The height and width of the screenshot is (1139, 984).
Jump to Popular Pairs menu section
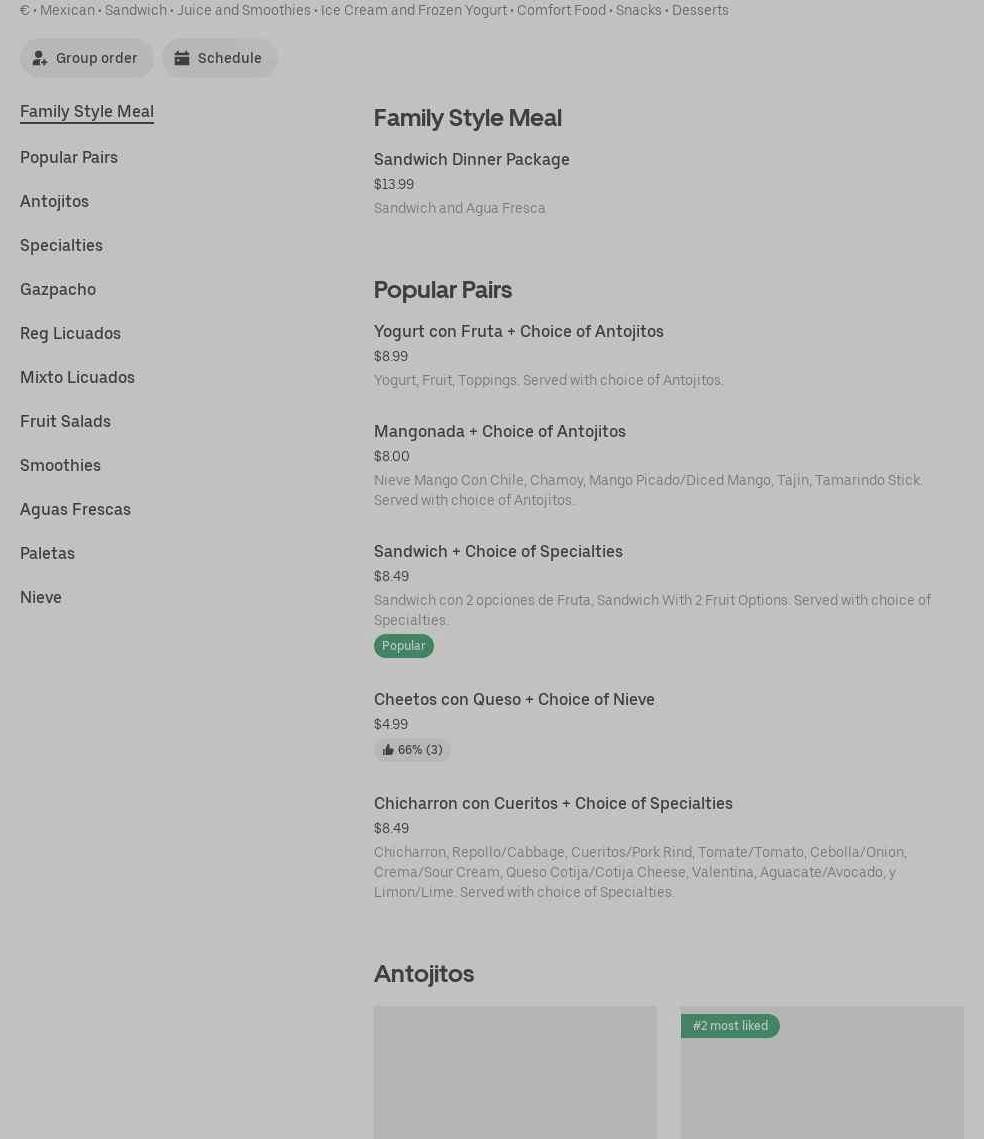(x=69, y=157)
